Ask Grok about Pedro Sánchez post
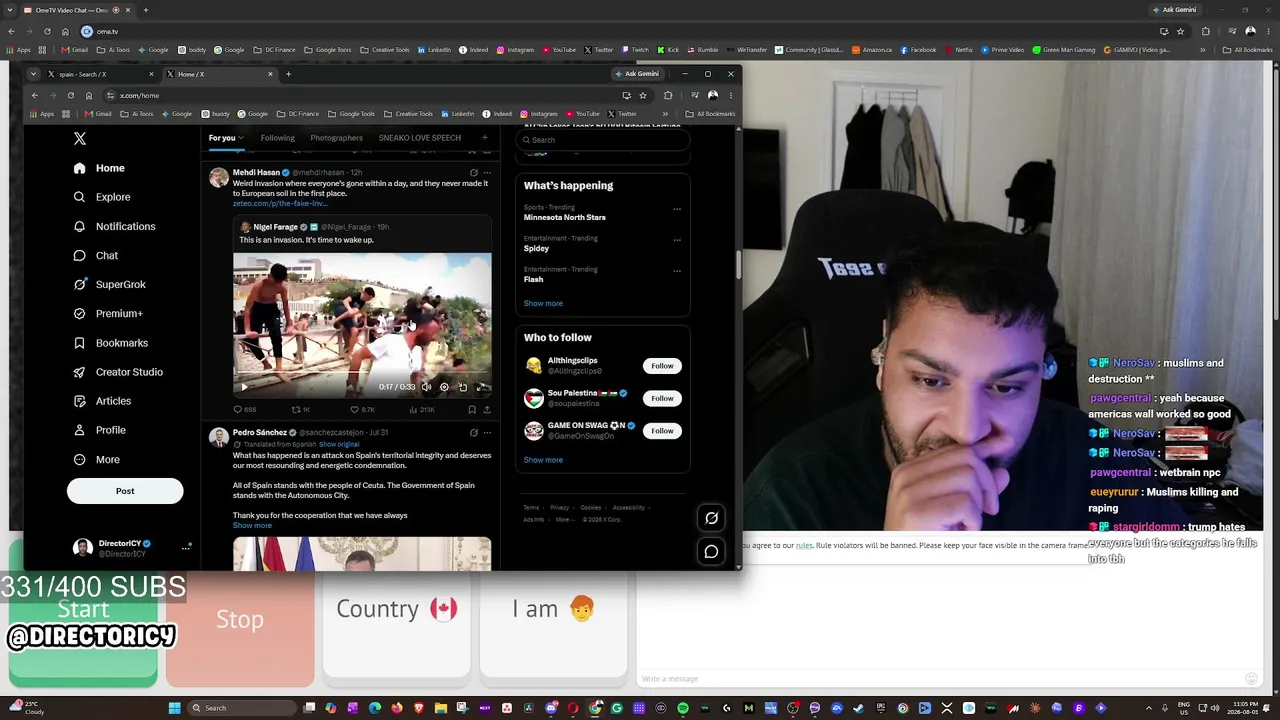Viewport: 1280px width, 720px height. click(474, 433)
